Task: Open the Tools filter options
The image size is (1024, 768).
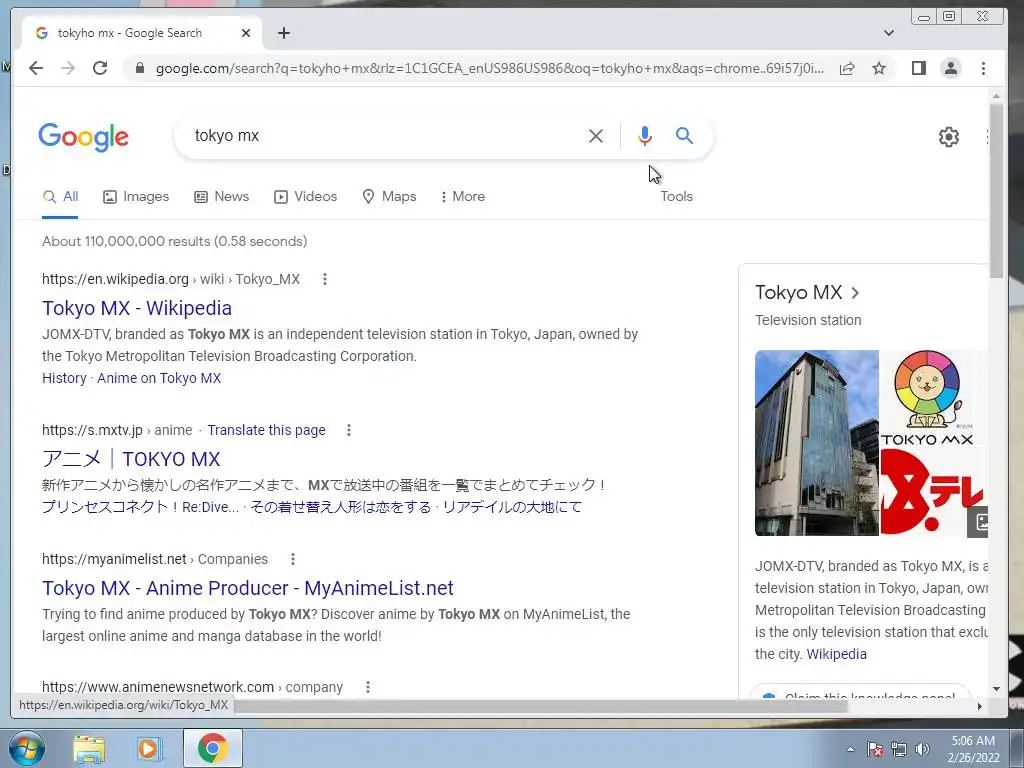Action: [x=676, y=197]
